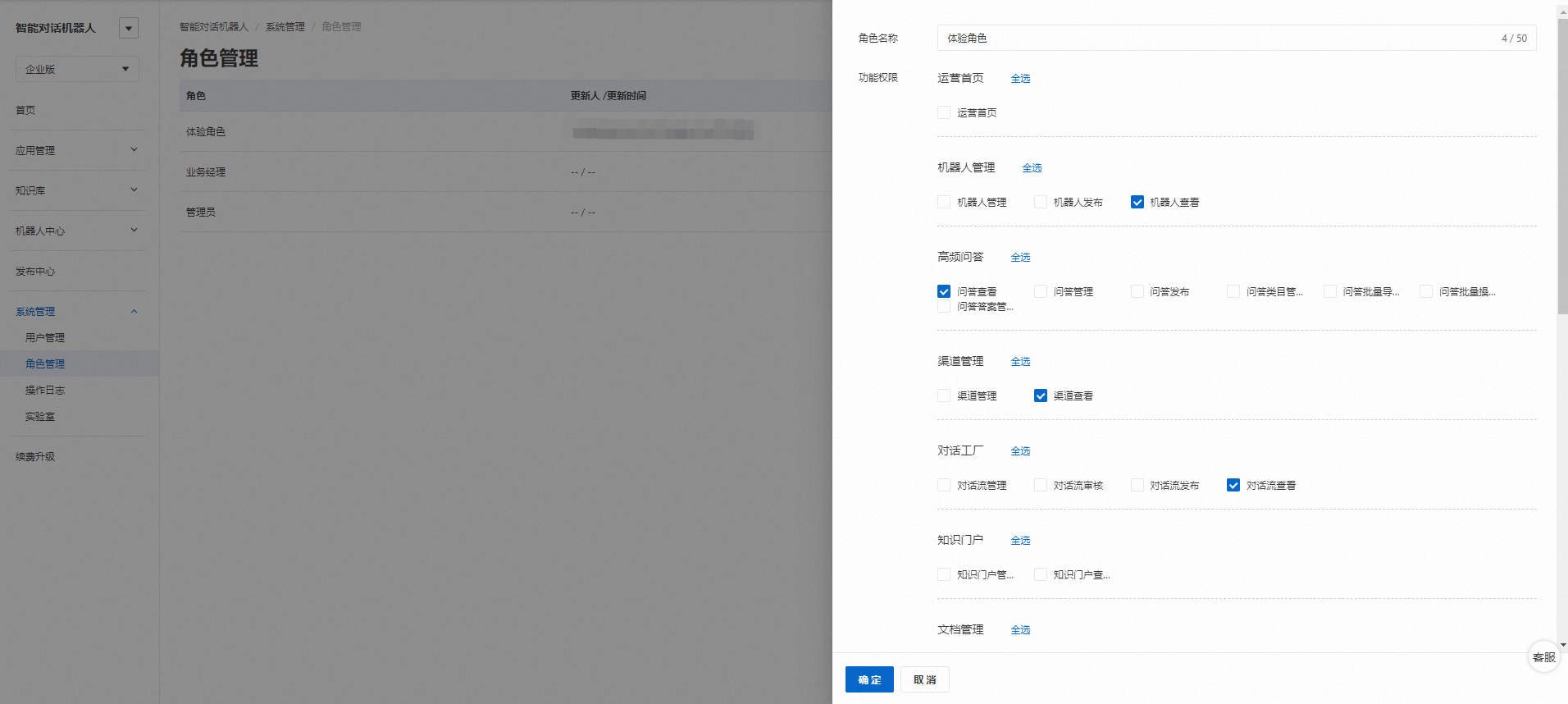Open the 企业版 edition dropdown
Screen dimensions: 1568x704
point(77,69)
